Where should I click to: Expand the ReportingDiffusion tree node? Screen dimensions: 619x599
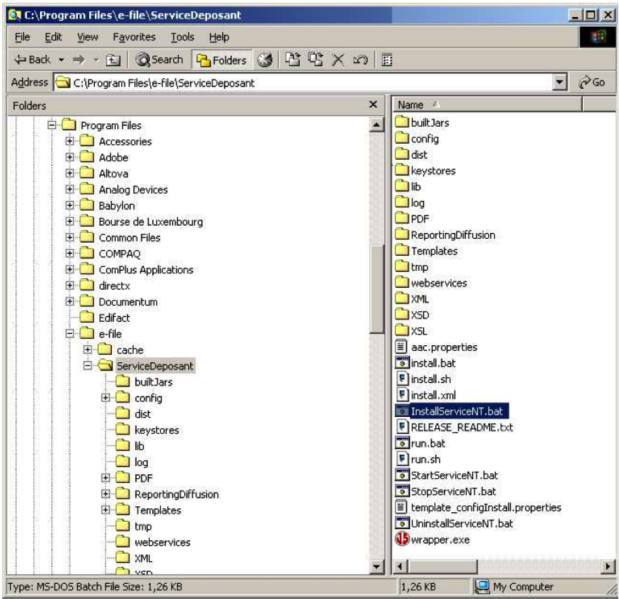(106, 494)
